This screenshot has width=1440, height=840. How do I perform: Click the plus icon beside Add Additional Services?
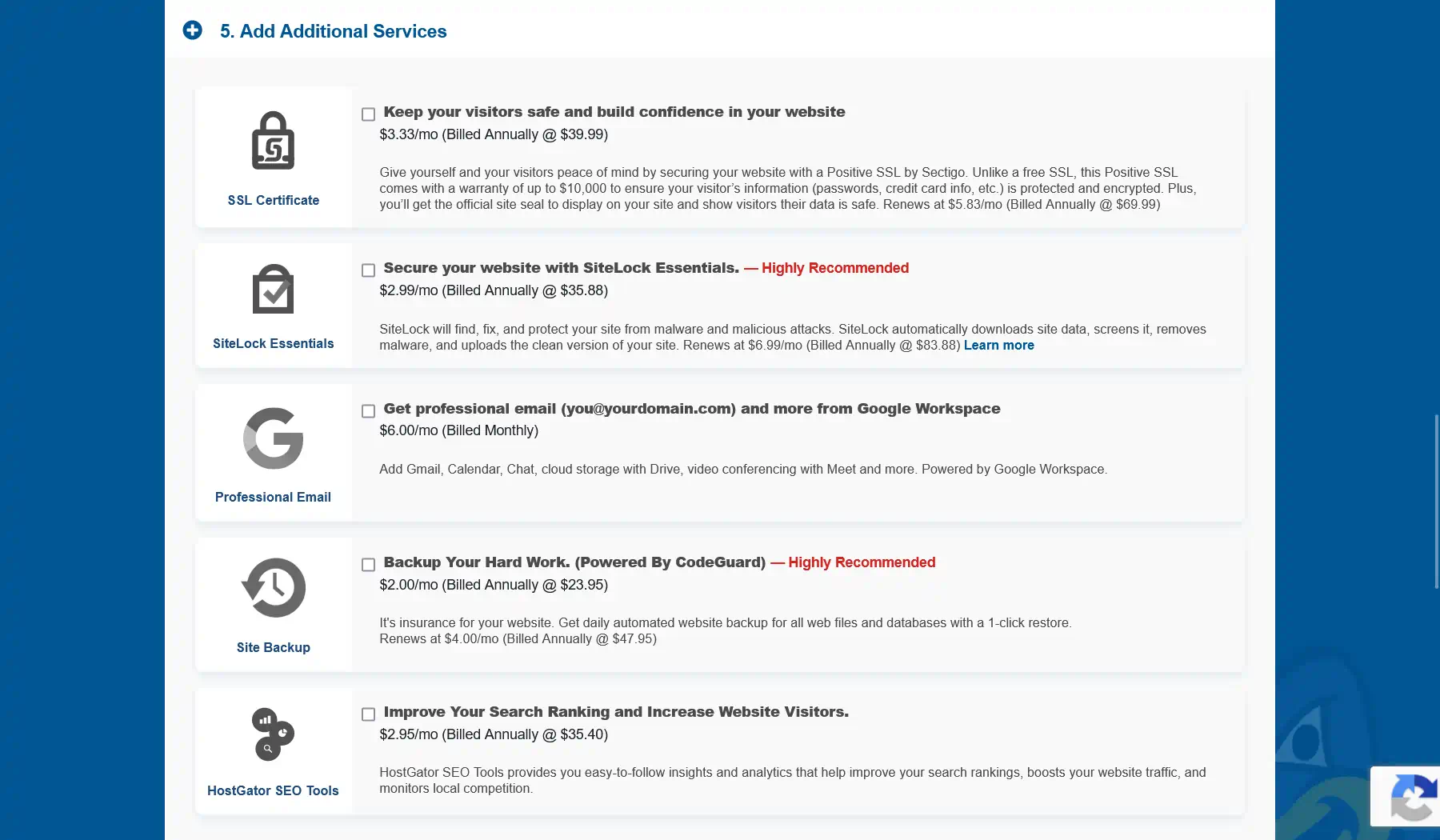192,30
